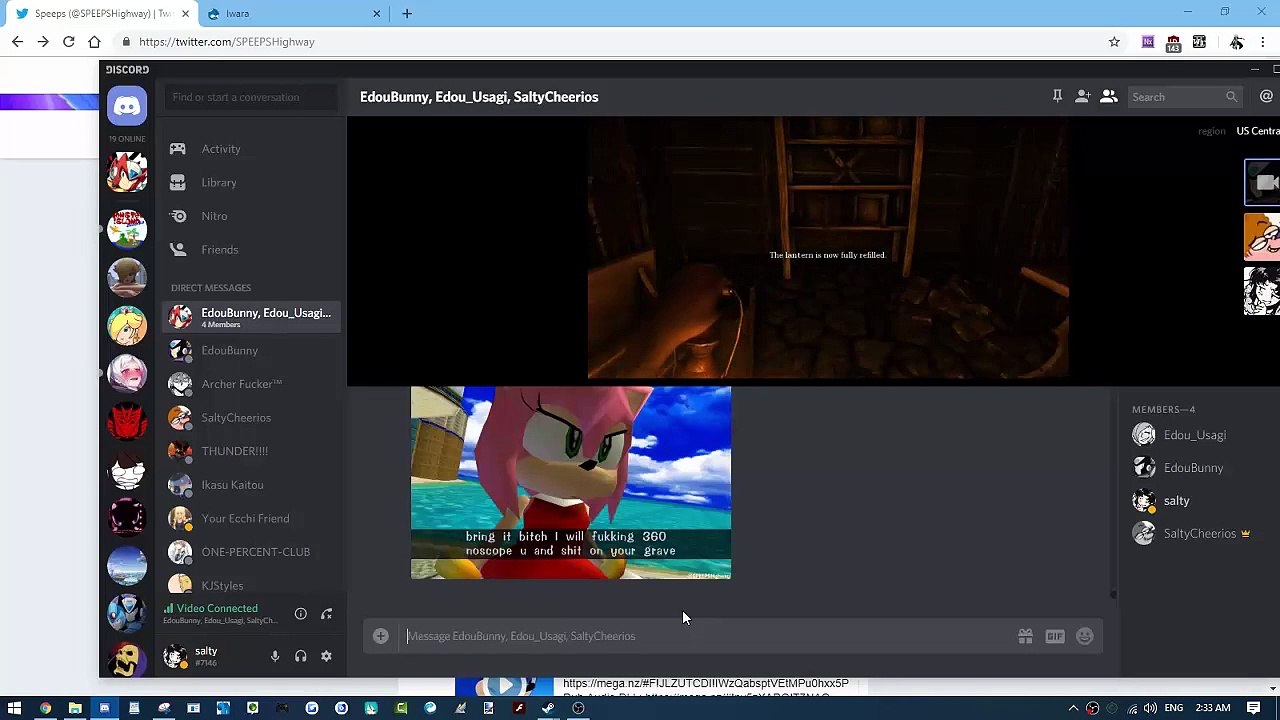Open the US Central region selector

click(1257, 131)
